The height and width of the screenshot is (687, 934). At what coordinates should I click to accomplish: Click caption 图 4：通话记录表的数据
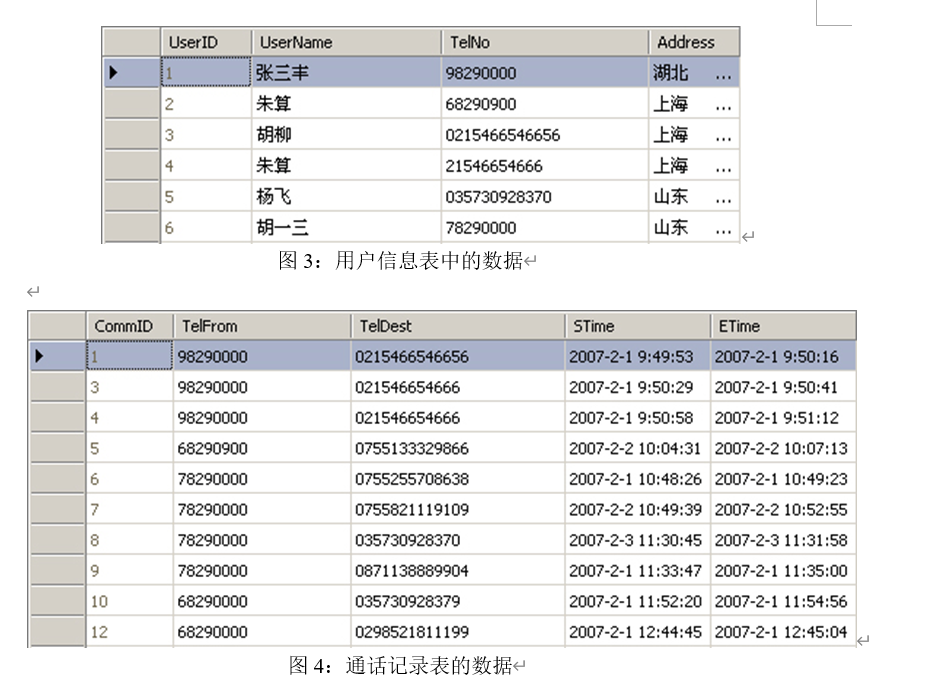pyautogui.click(x=400, y=665)
